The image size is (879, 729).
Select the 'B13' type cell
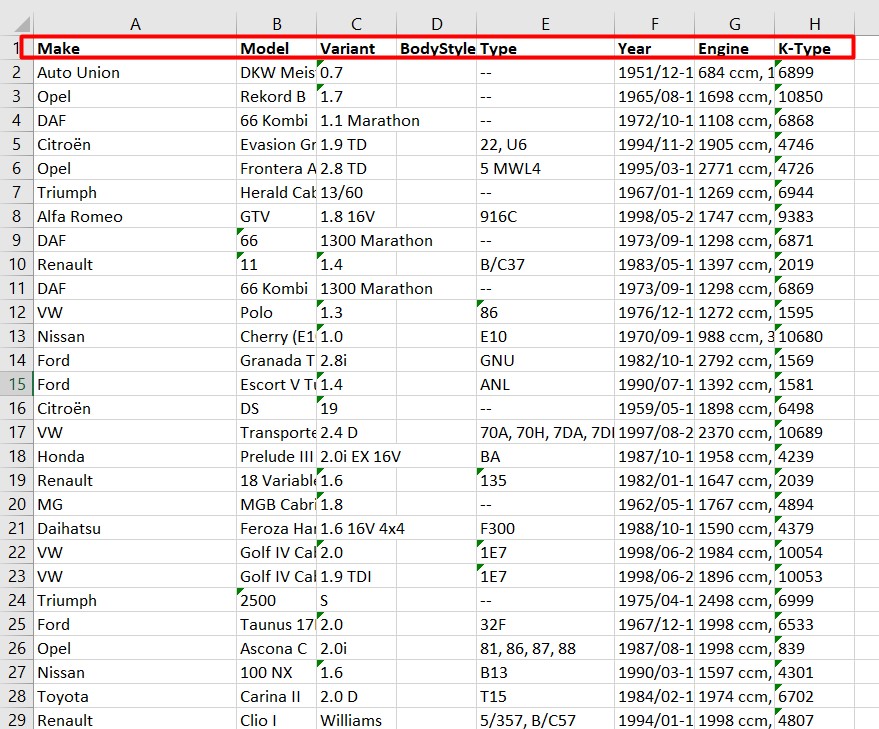(545, 672)
